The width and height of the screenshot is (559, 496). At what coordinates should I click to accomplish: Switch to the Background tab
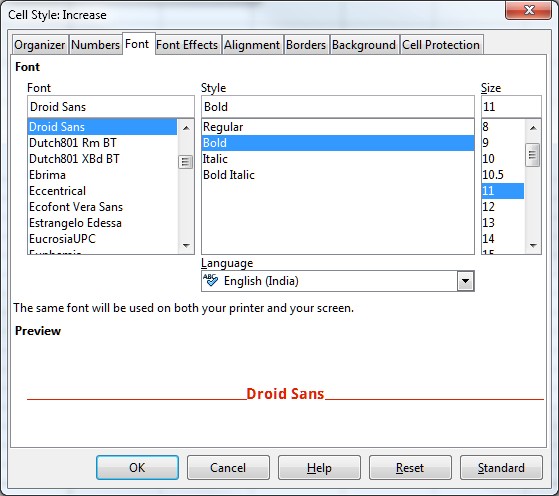364,45
